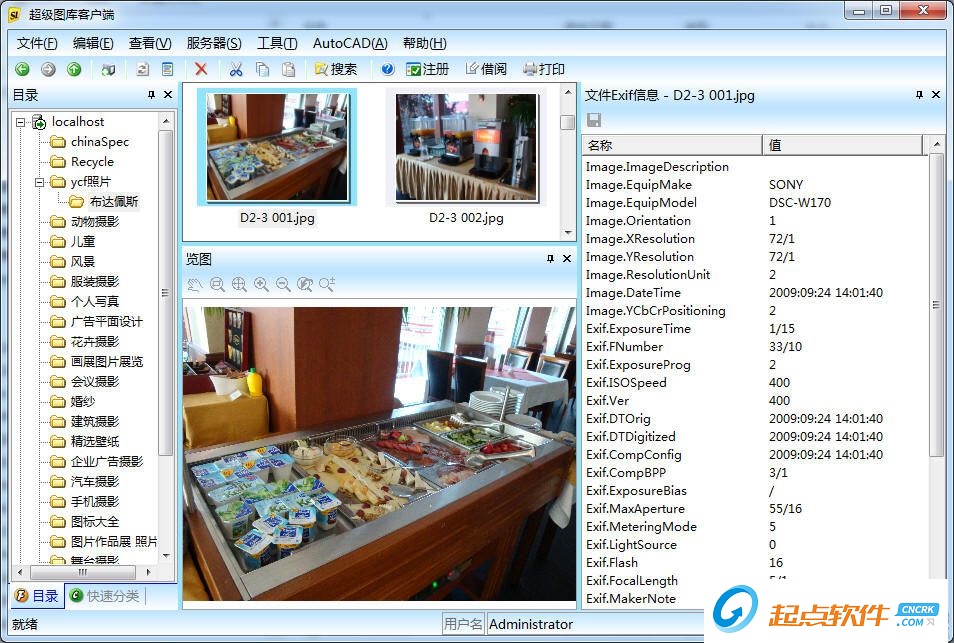Click zoom in on the preview toolbar

pos(262,285)
